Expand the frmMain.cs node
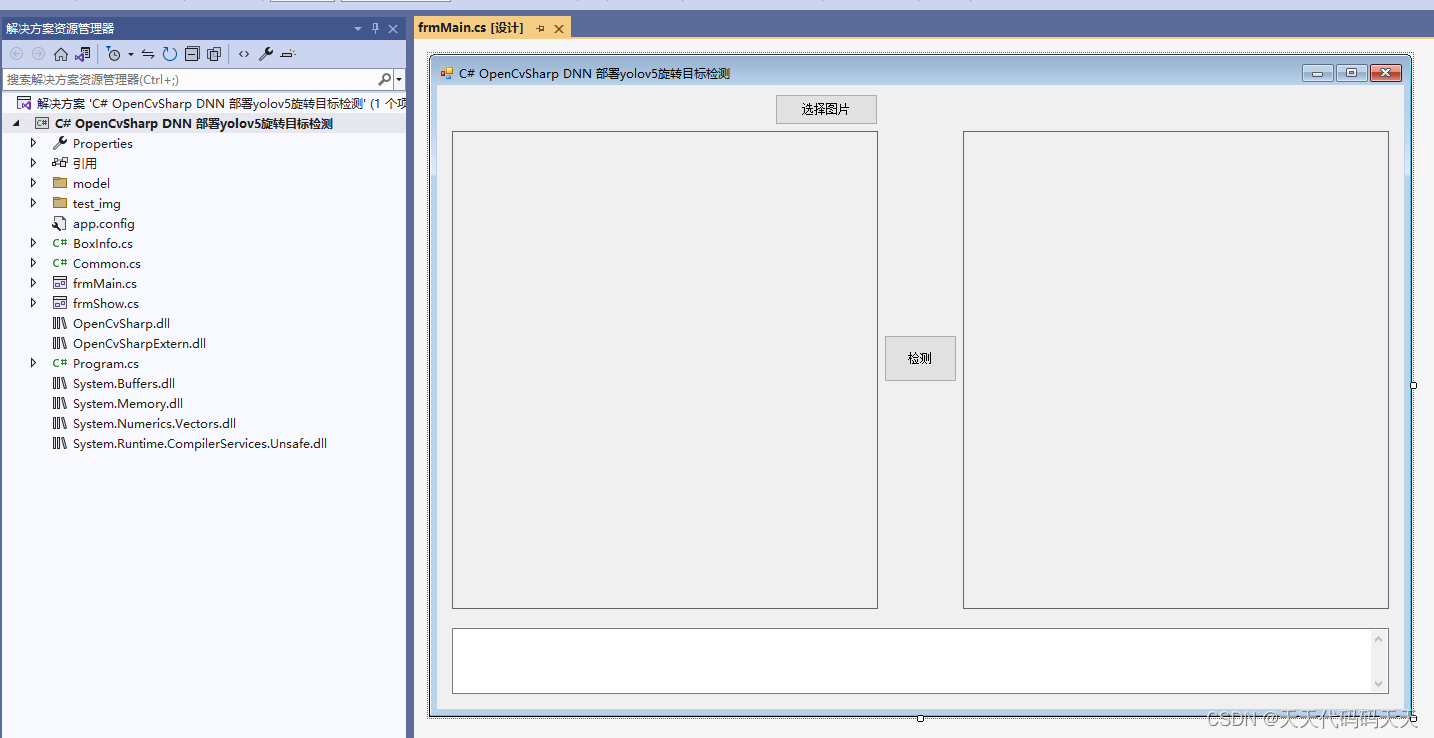Viewport: 1434px width, 738px height. tap(33, 283)
